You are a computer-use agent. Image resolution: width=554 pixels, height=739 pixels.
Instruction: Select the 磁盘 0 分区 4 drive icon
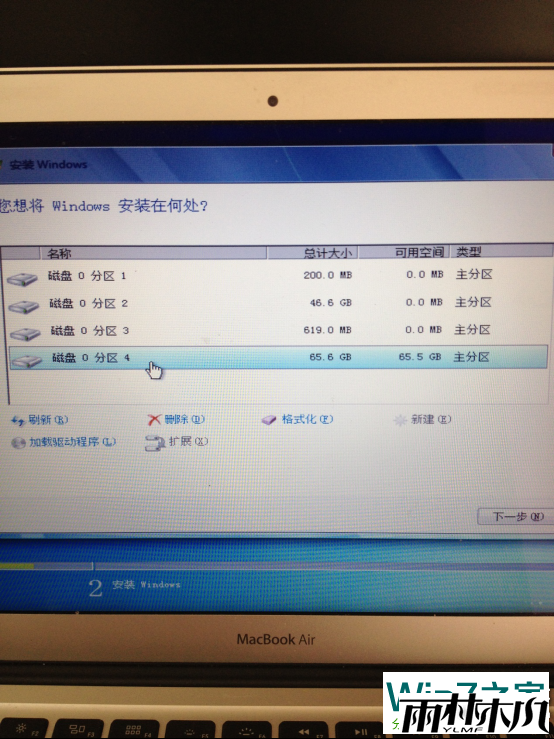pos(27,361)
